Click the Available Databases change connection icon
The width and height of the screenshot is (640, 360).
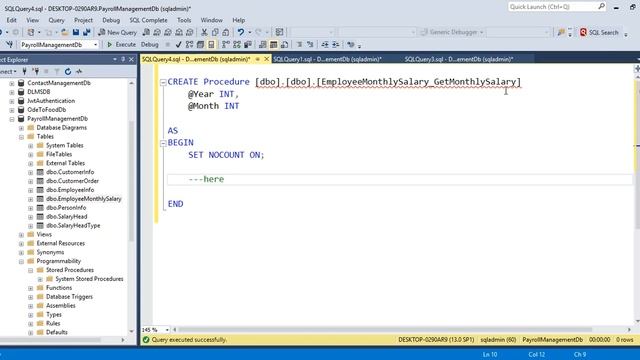(x=9, y=44)
